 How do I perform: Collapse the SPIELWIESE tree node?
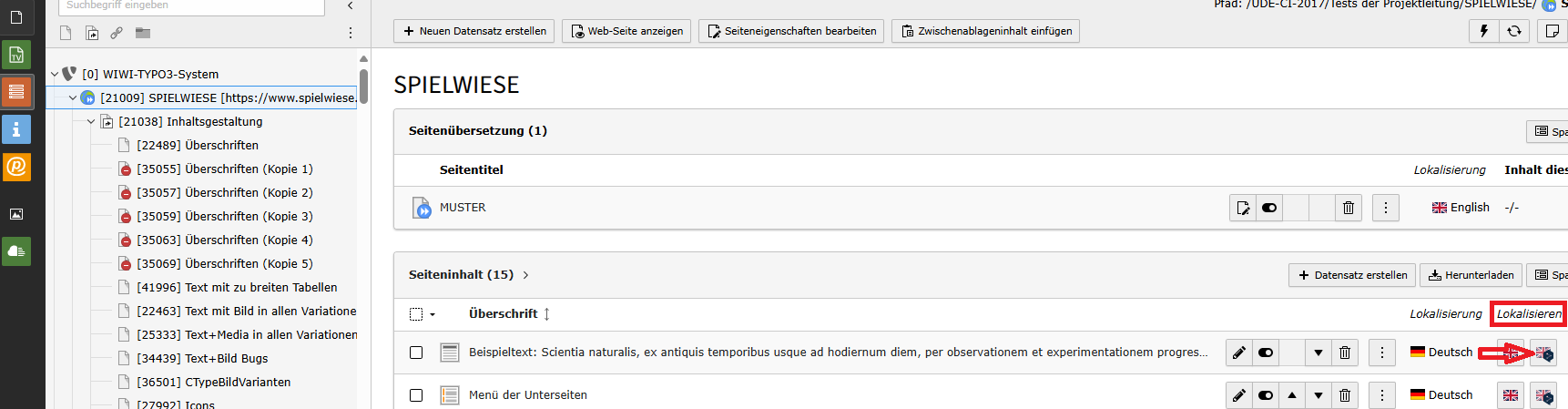point(73,97)
